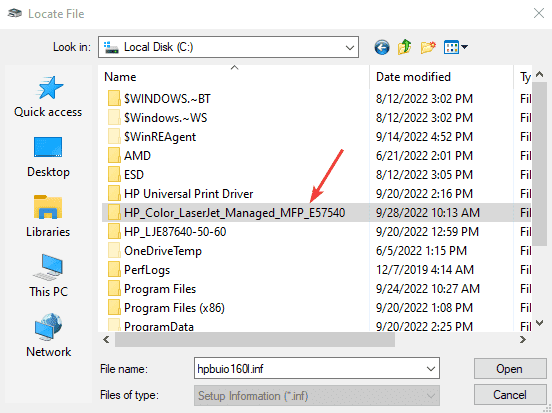This screenshot has width=552, height=413.
Task: Go up one folder level
Action: click(x=404, y=47)
